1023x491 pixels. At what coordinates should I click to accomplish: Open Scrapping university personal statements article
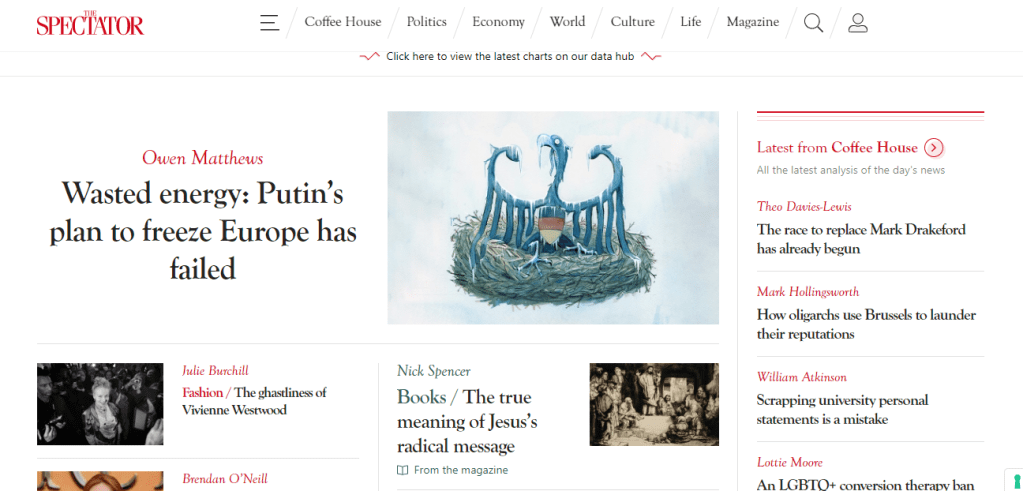(x=842, y=409)
